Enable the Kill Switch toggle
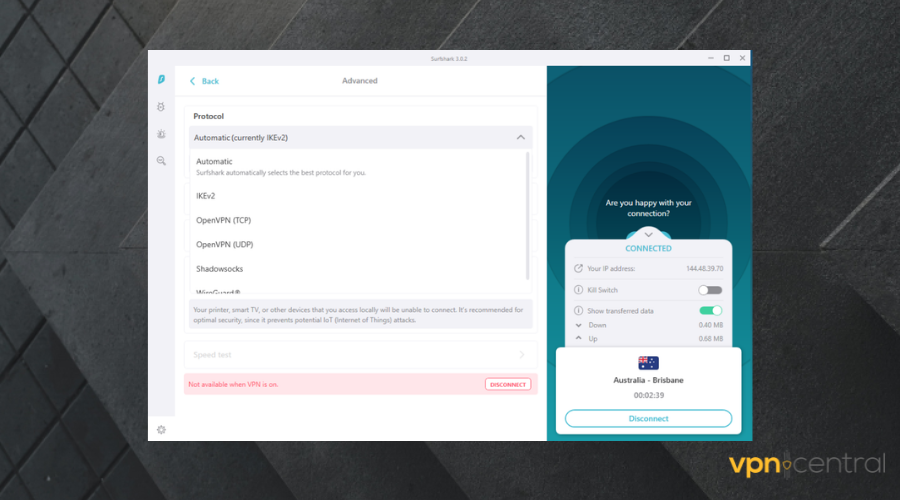This screenshot has width=900, height=500. coord(710,290)
